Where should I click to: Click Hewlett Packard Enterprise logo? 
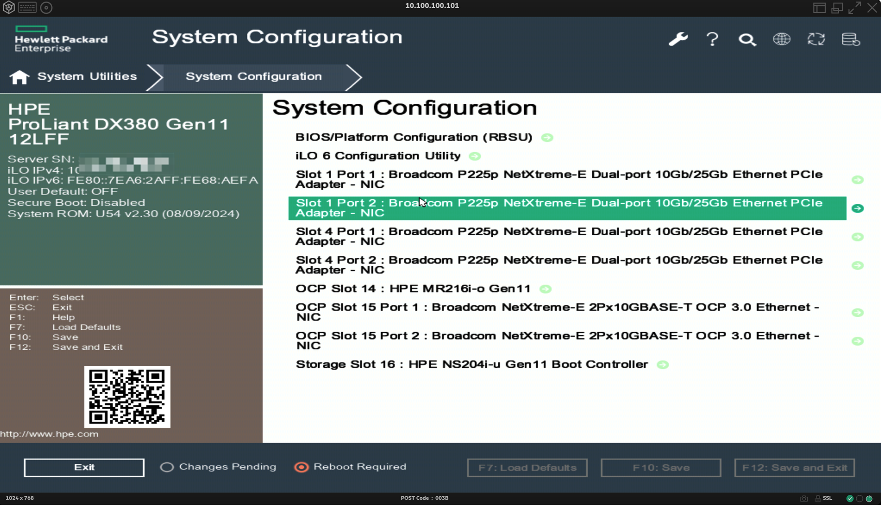click(x=61, y=39)
